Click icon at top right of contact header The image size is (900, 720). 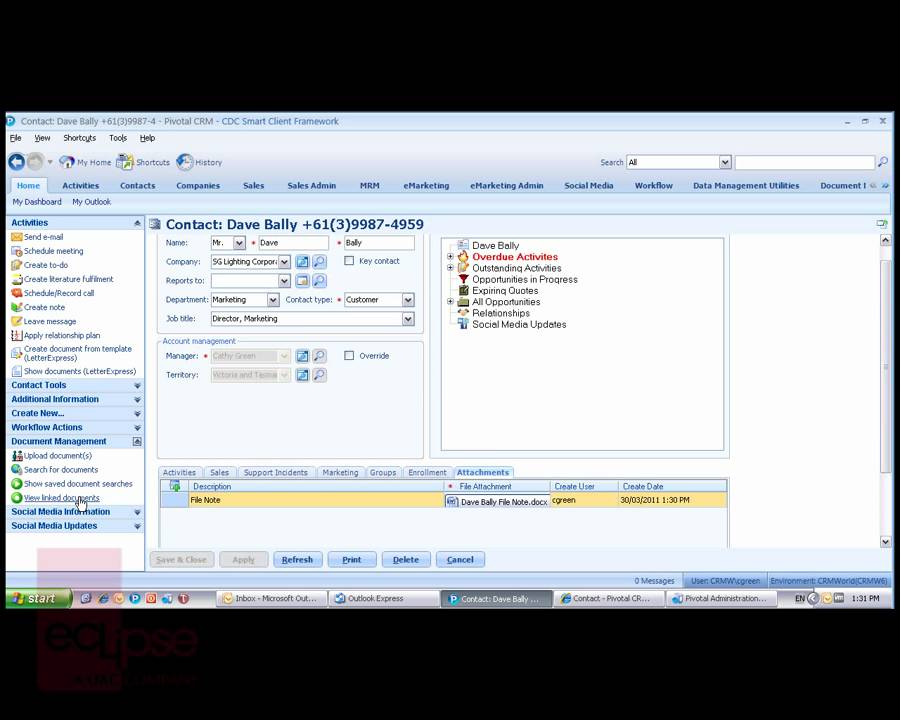tap(882, 223)
